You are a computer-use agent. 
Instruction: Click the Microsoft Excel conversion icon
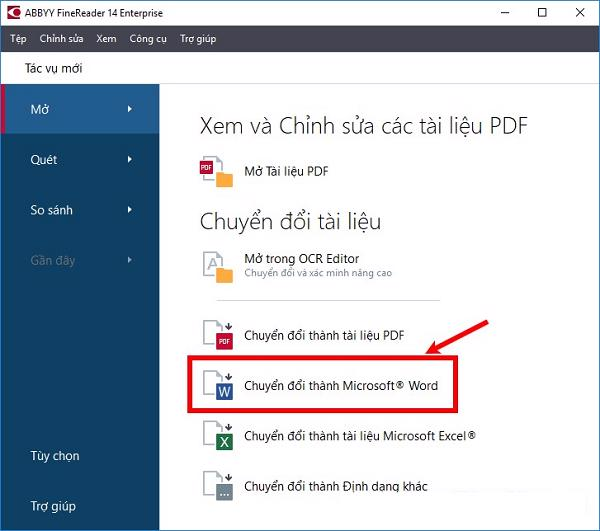(x=217, y=436)
